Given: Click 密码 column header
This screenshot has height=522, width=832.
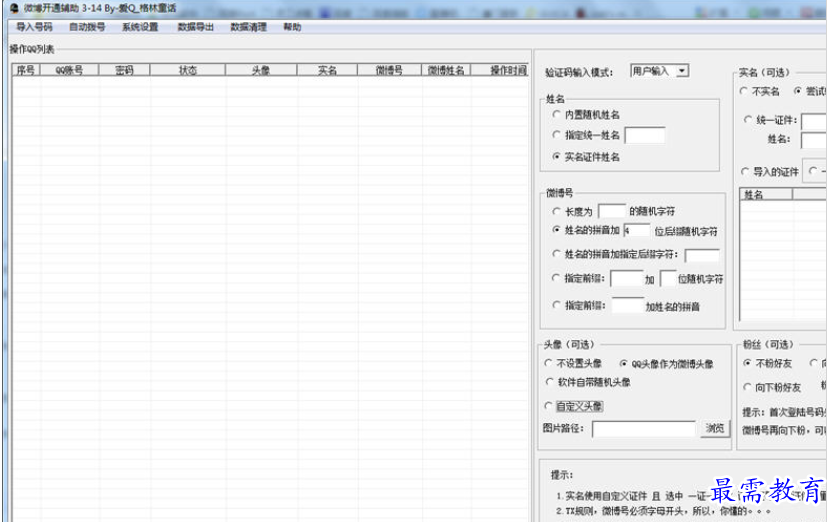Looking at the screenshot, I should 124,69.
